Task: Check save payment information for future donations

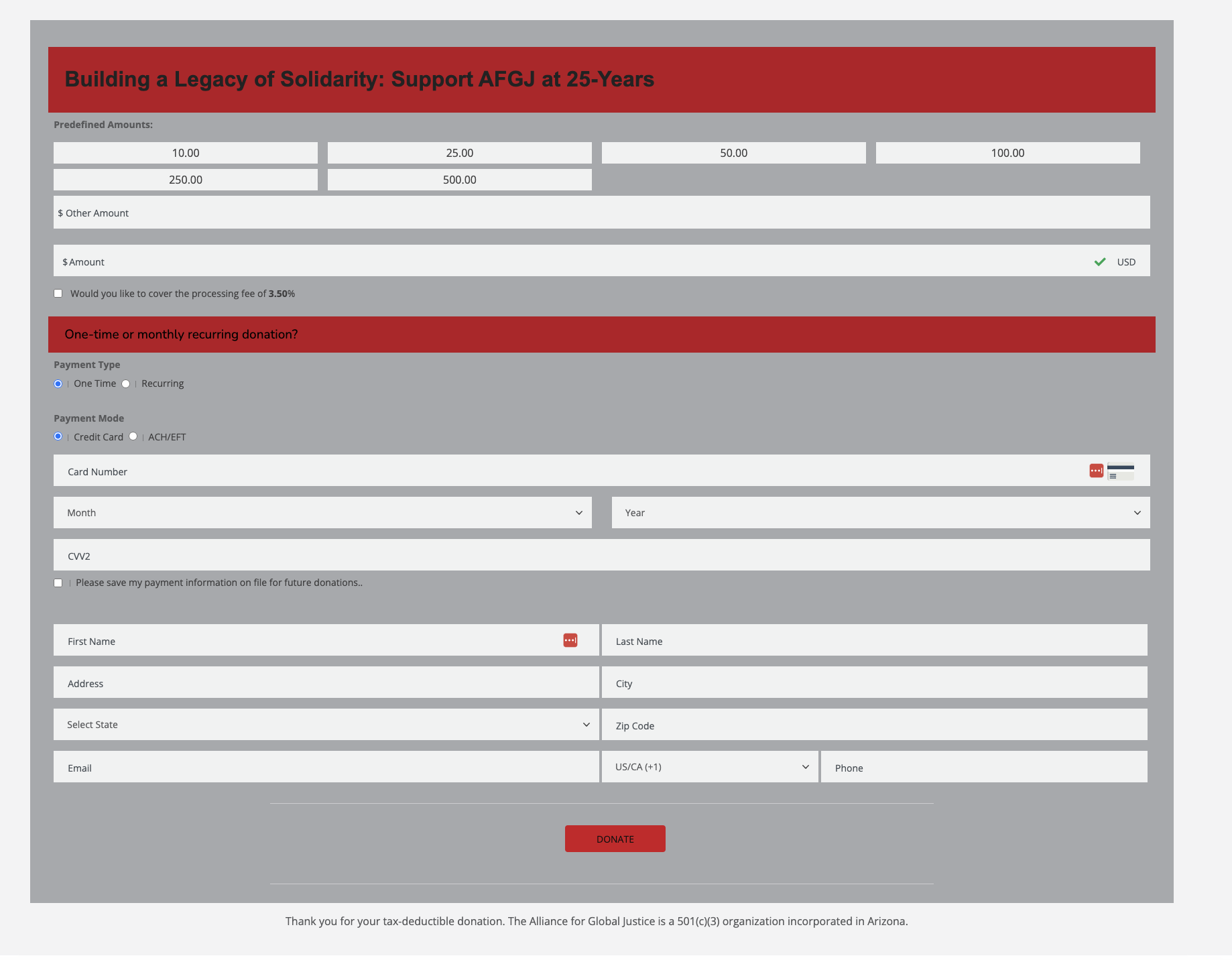Action: pyautogui.click(x=58, y=583)
